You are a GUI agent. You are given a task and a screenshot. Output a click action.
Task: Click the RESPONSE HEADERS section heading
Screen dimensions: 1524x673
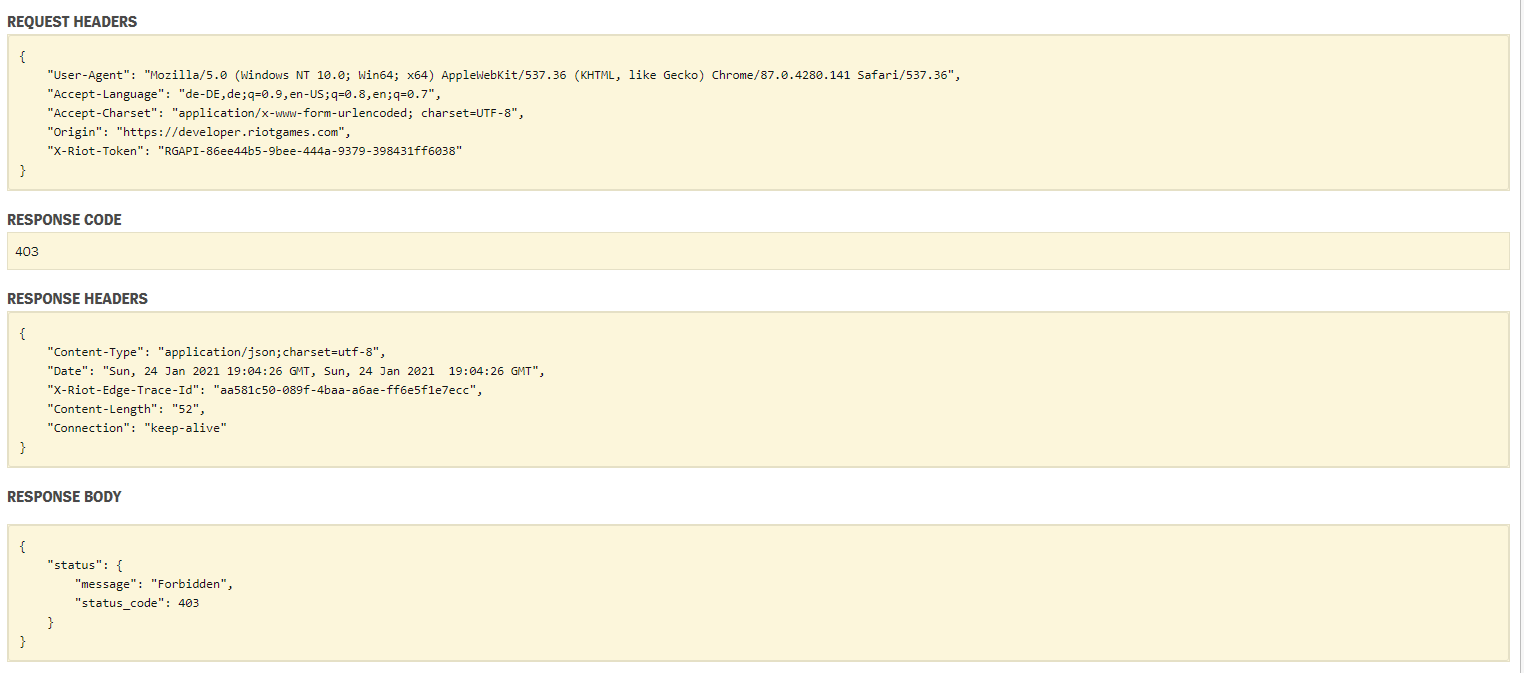click(x=77, y=298)
